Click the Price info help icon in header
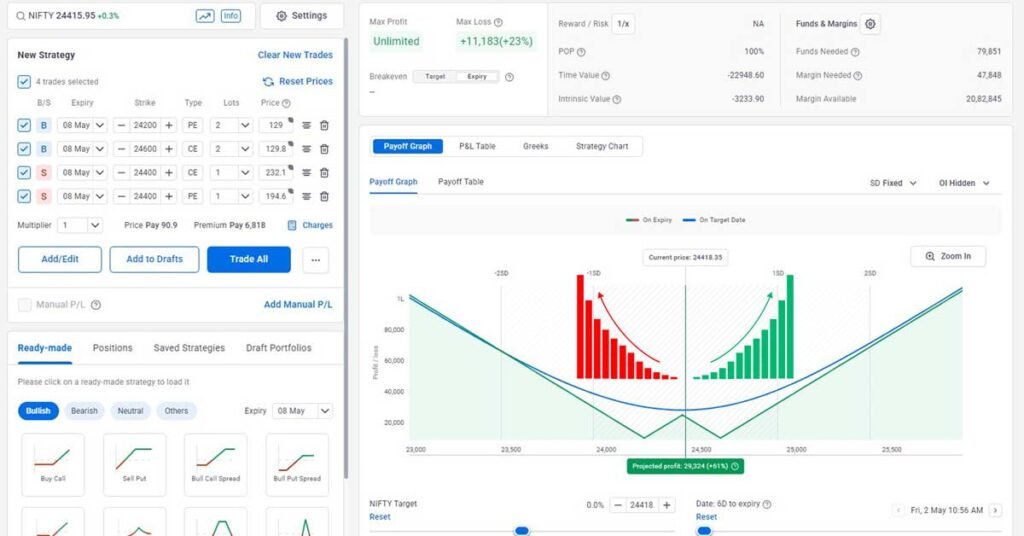This screenshot has width=1024, height=536. 286,103
